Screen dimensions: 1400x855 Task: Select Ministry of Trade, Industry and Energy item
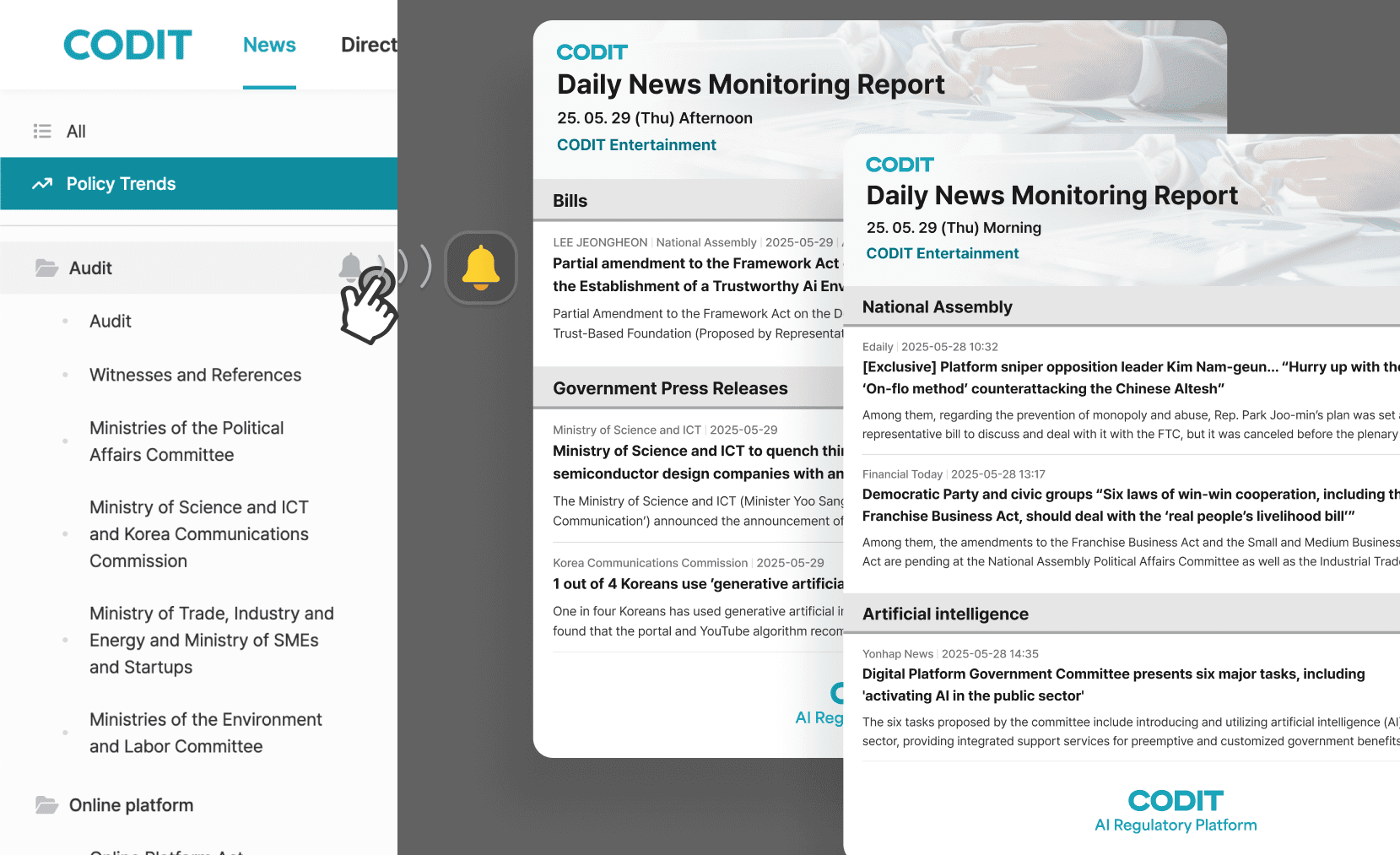point(211,641)
